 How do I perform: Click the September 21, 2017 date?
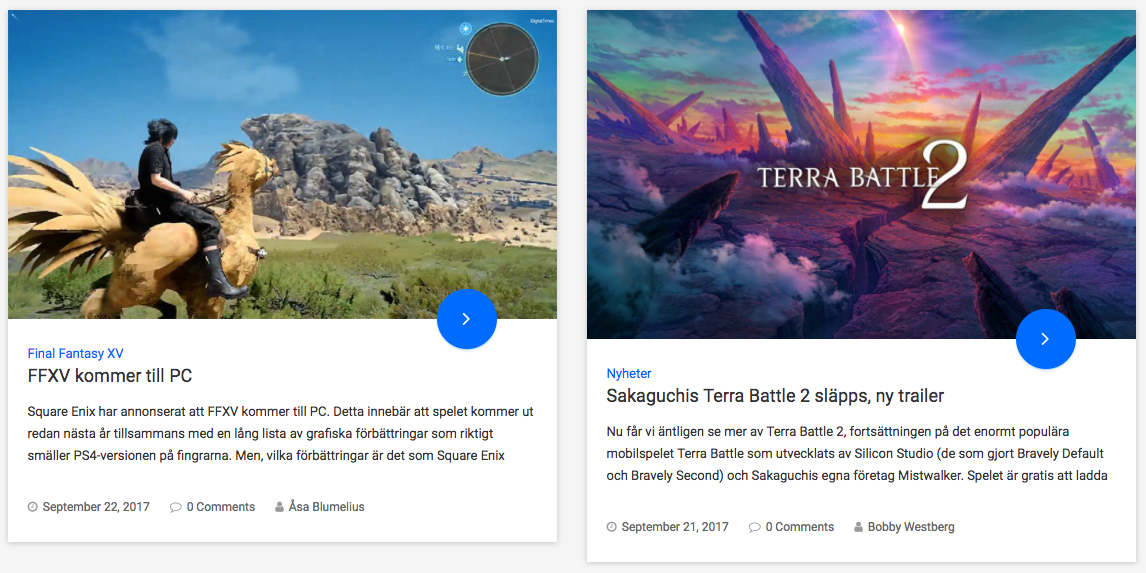point(675,527)
